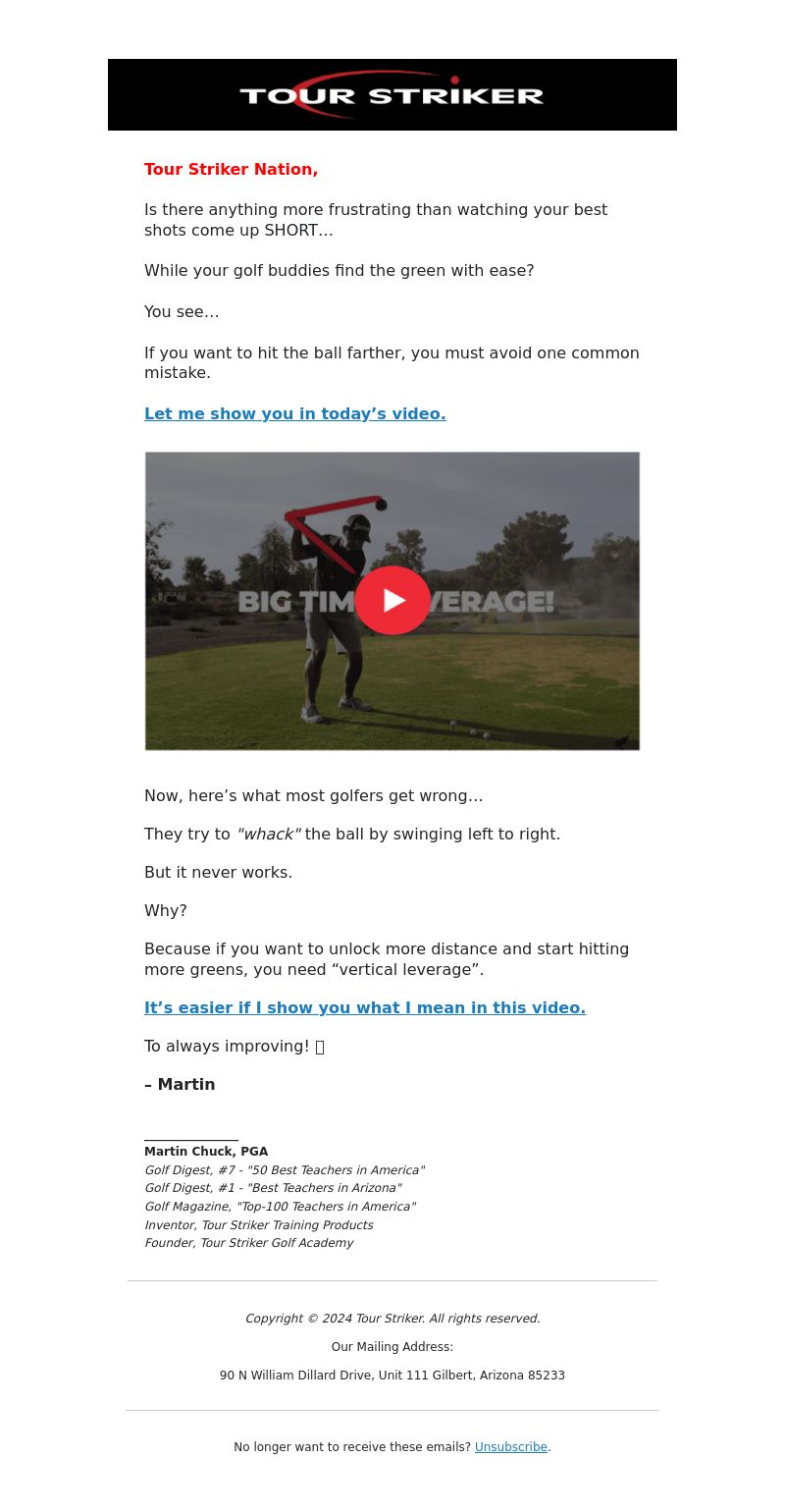Click the "Why?" paragraph
Viewport: 785px width, 1512px height.
click(x=166, y=911)
